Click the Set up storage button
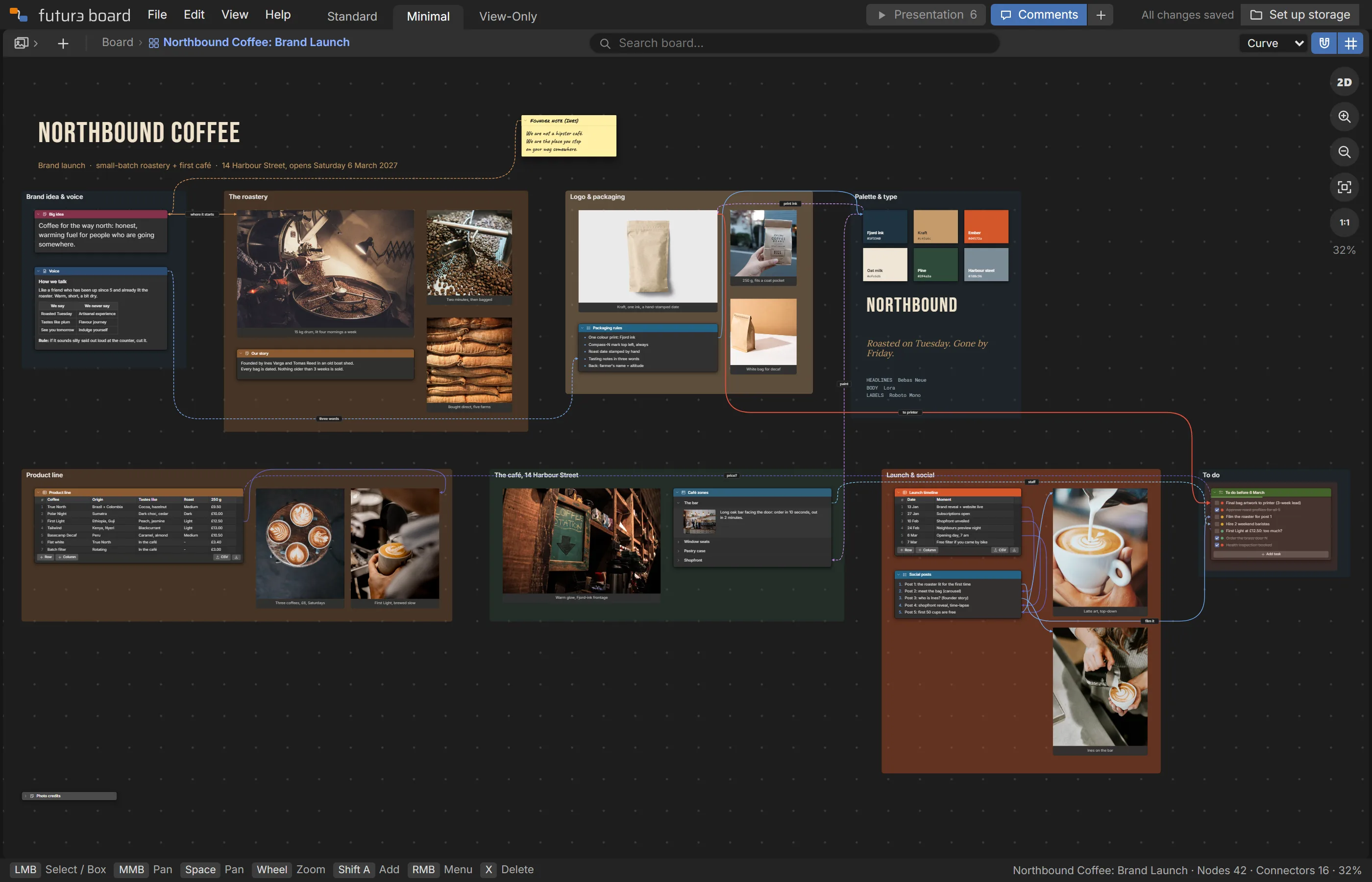Image resolution: width=1372 pixels, height=882 pixels. coord(1300,15)
